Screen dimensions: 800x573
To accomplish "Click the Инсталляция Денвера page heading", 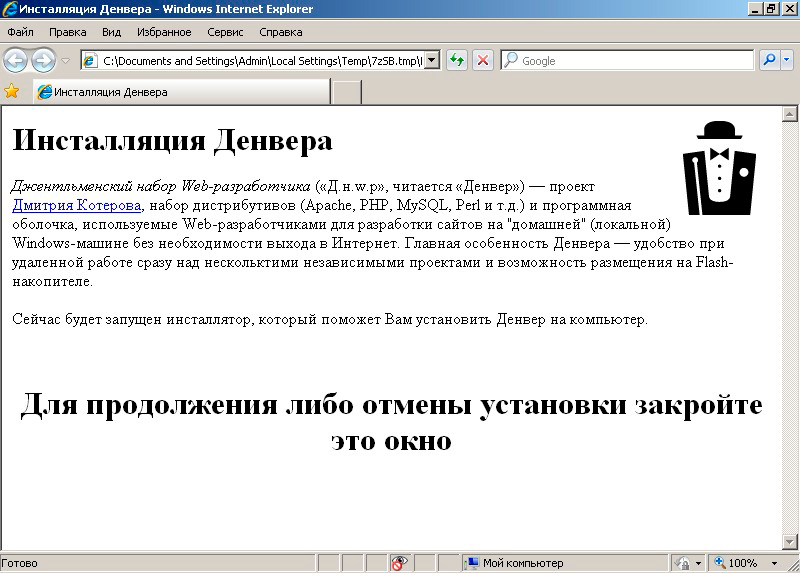I will pos(172,140).
